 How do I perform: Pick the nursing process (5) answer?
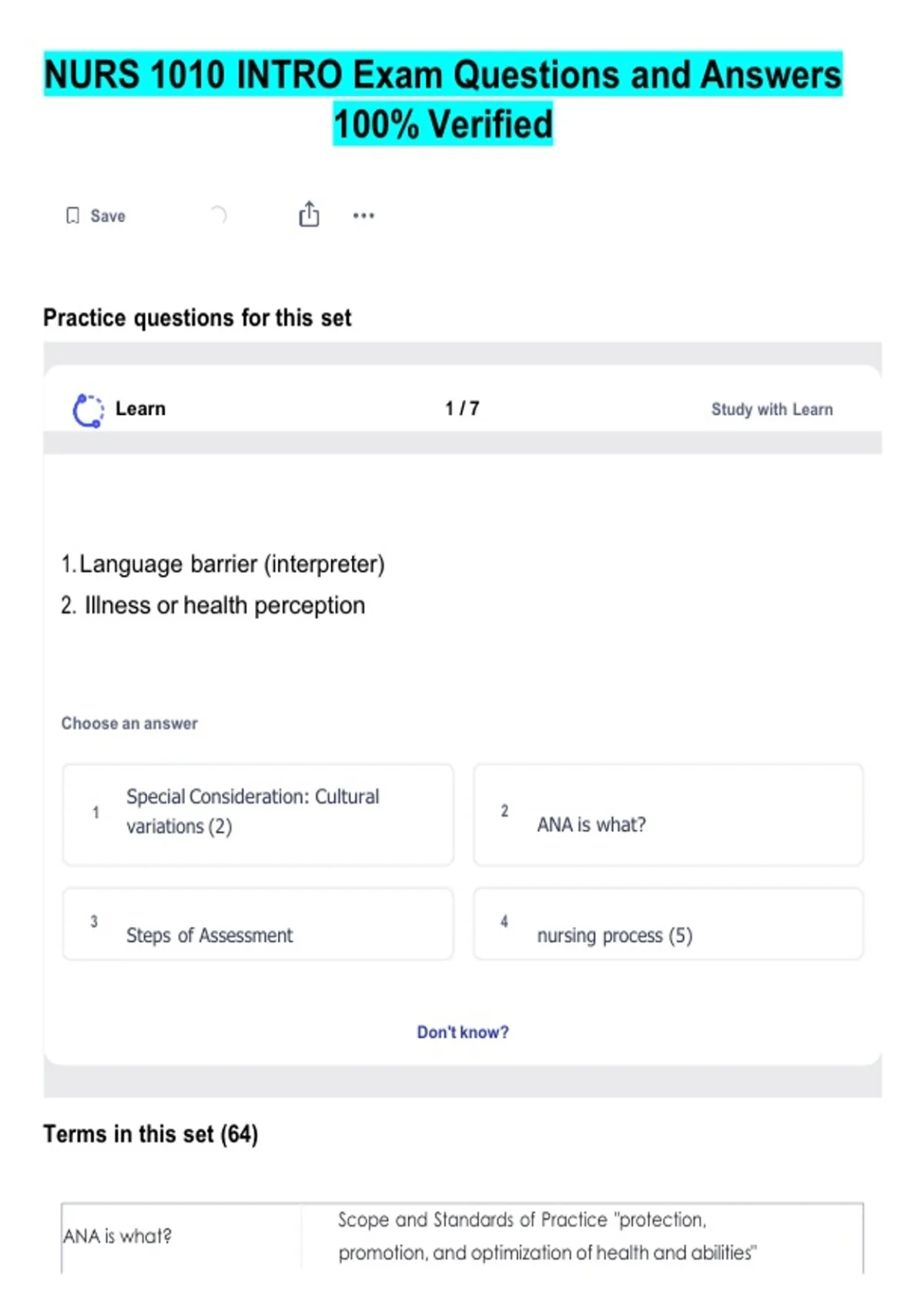pyautogui.click(x=668, y=924)
